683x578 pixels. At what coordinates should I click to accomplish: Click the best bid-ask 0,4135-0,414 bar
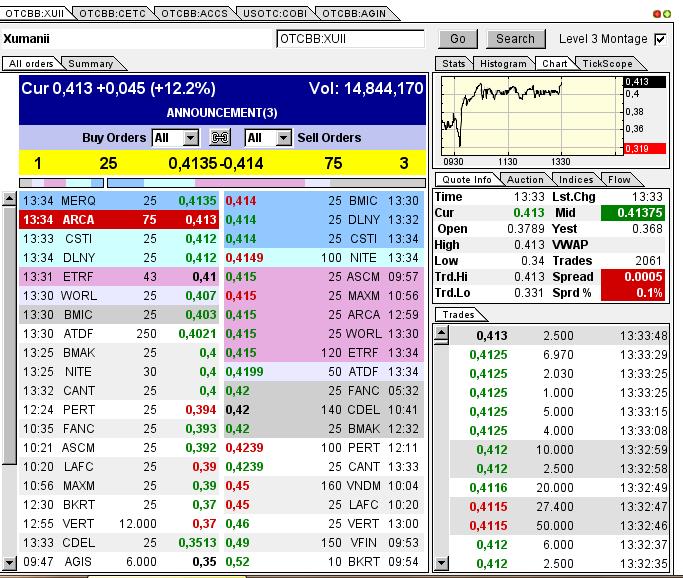(222, 163)
